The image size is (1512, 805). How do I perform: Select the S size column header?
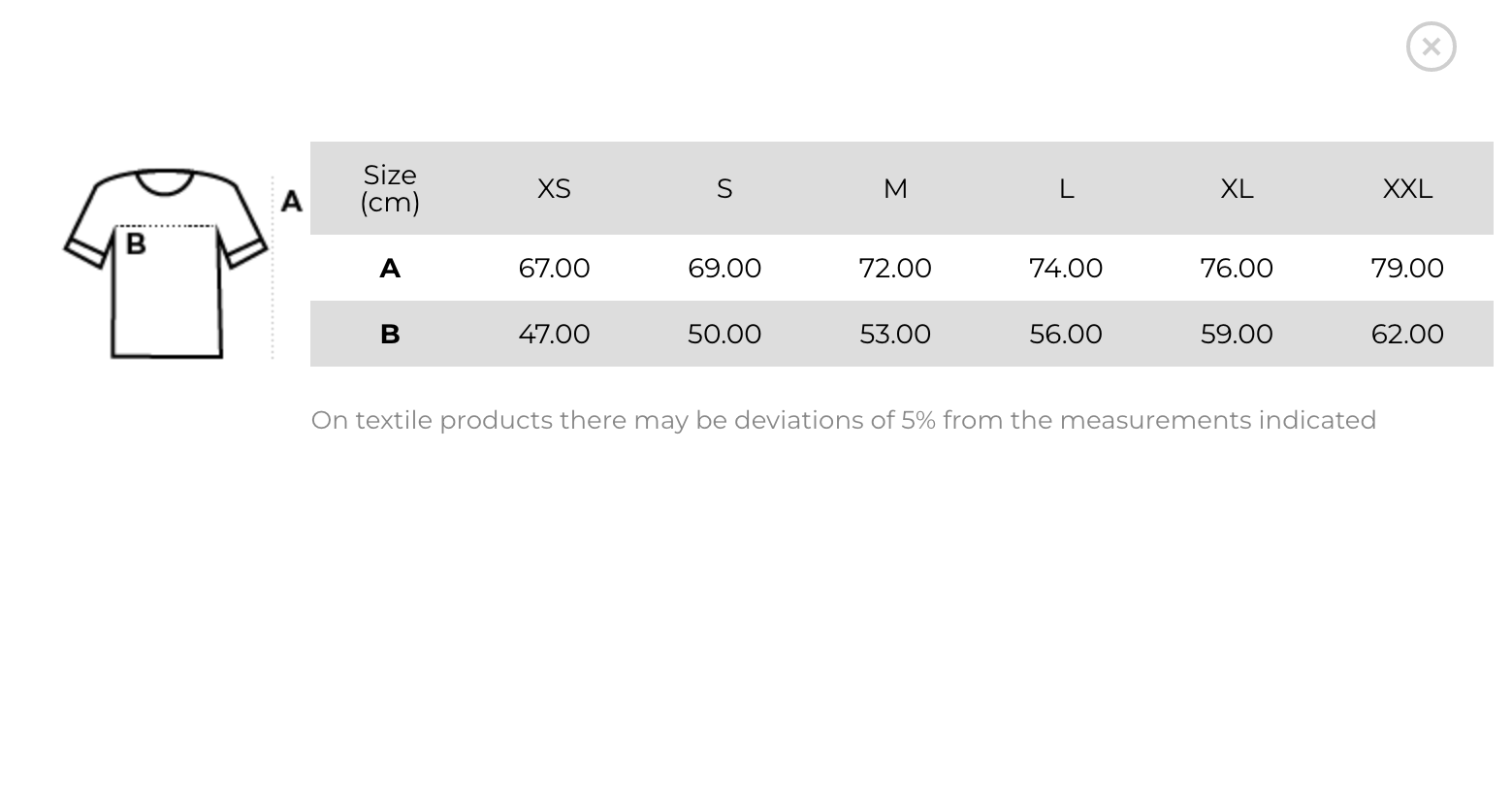(724, 188)
